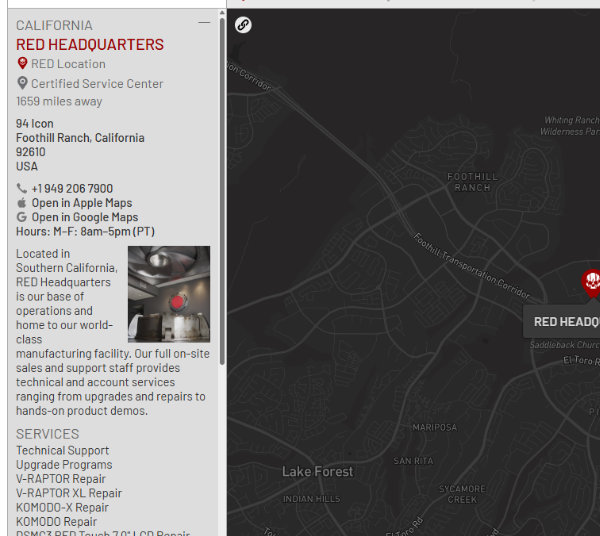This screenshot has height=536, width=600.
Task: Click the Whiting Ranch Wilderness Park label
Action: tap(570, 126)
